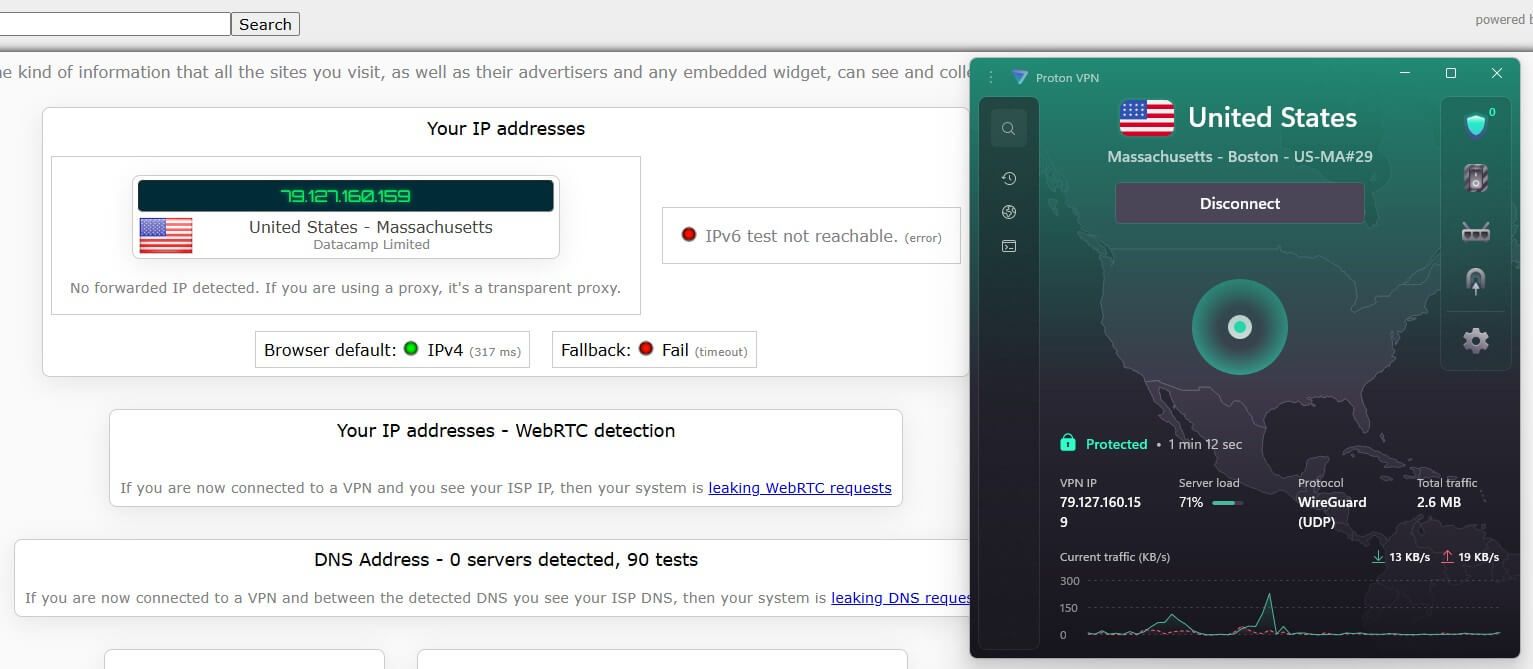Viewport: 1533px width, 669px height.
Task: Open the Kill Switch settings
Action: pyautogui.click(x=1476, y=177)
